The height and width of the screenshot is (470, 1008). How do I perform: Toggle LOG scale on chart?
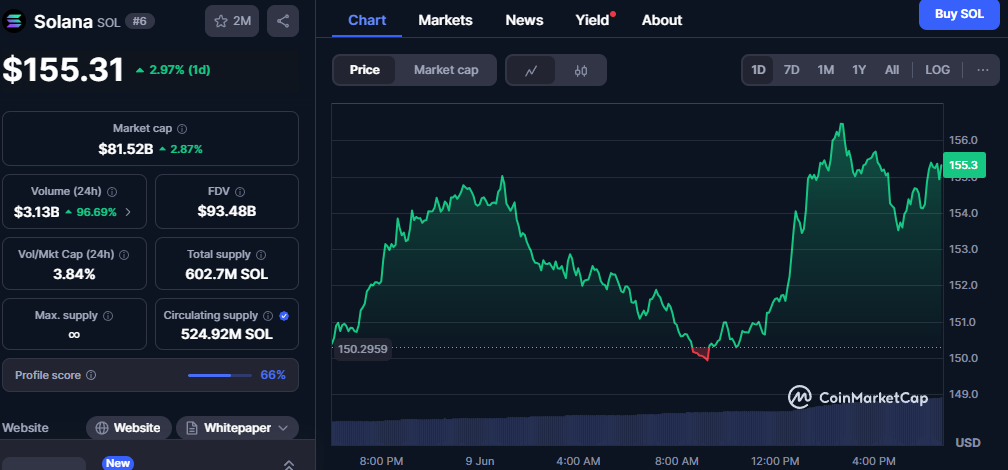937,70
